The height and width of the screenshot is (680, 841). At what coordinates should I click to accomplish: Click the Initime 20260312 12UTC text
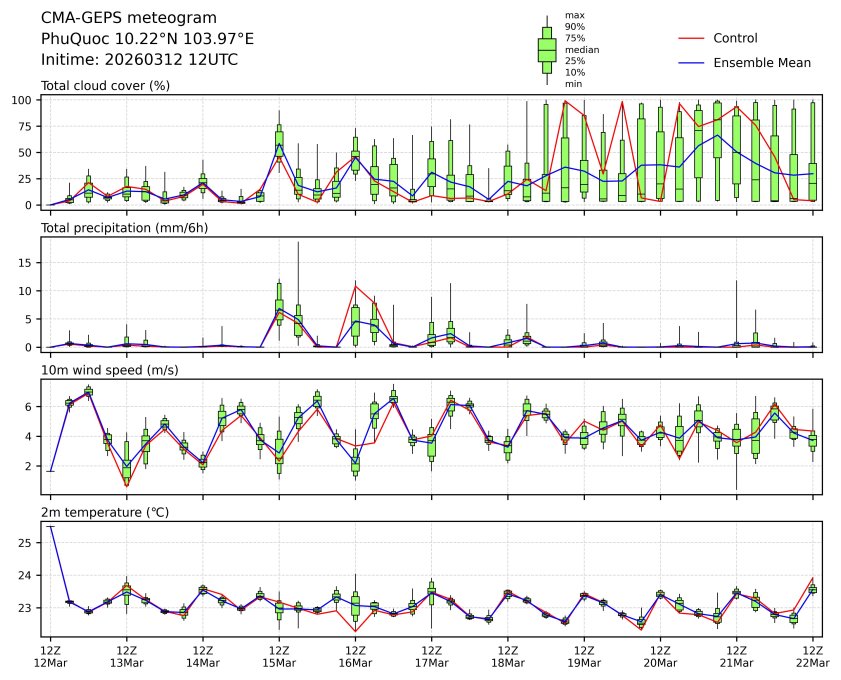[x=139, y=59]
